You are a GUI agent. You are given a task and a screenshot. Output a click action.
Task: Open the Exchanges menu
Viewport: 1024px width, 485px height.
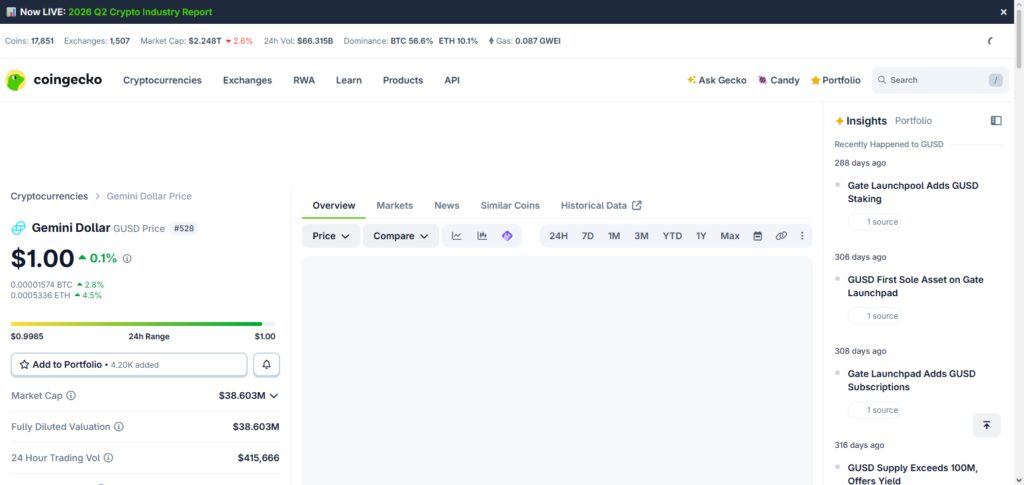coord(248,80)
